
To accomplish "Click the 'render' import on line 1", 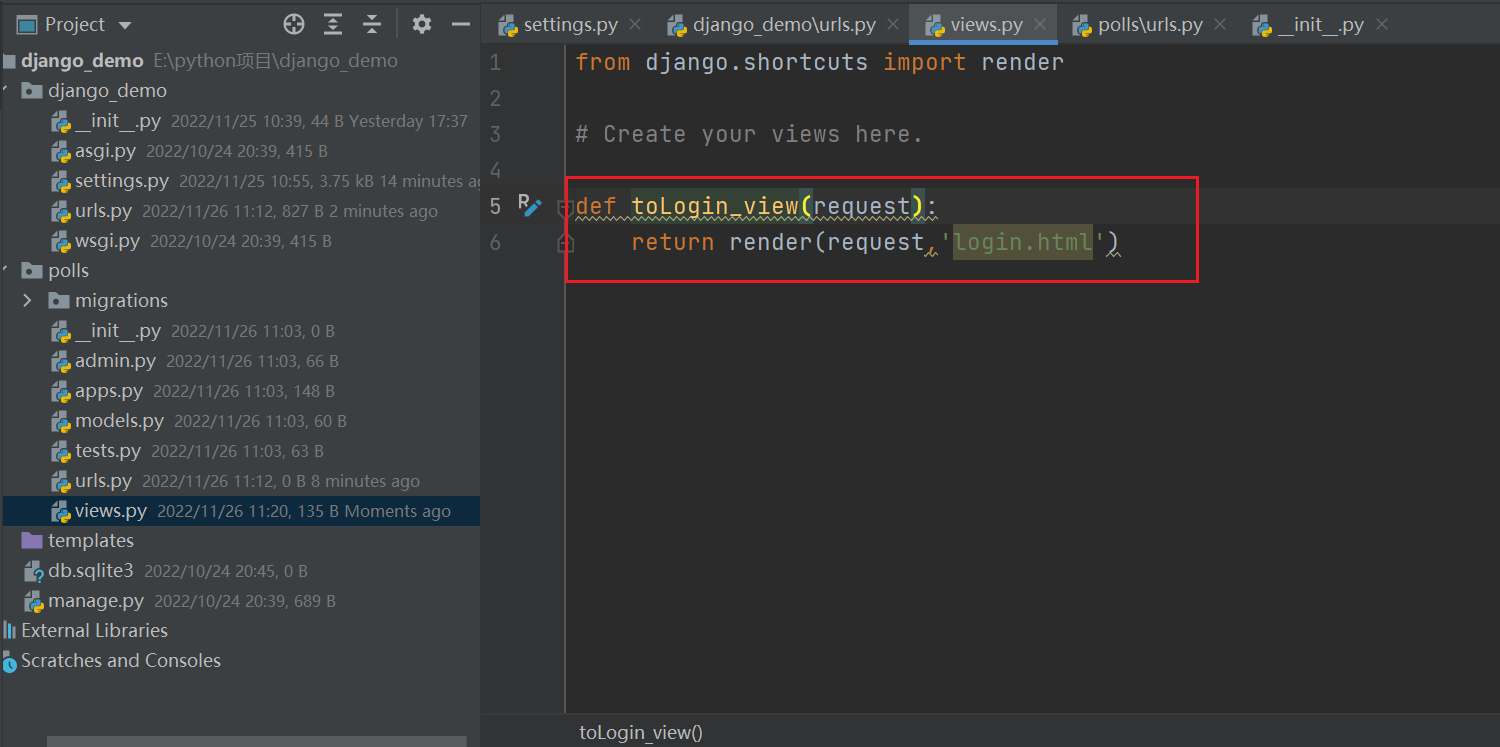I will [1022, 62].
